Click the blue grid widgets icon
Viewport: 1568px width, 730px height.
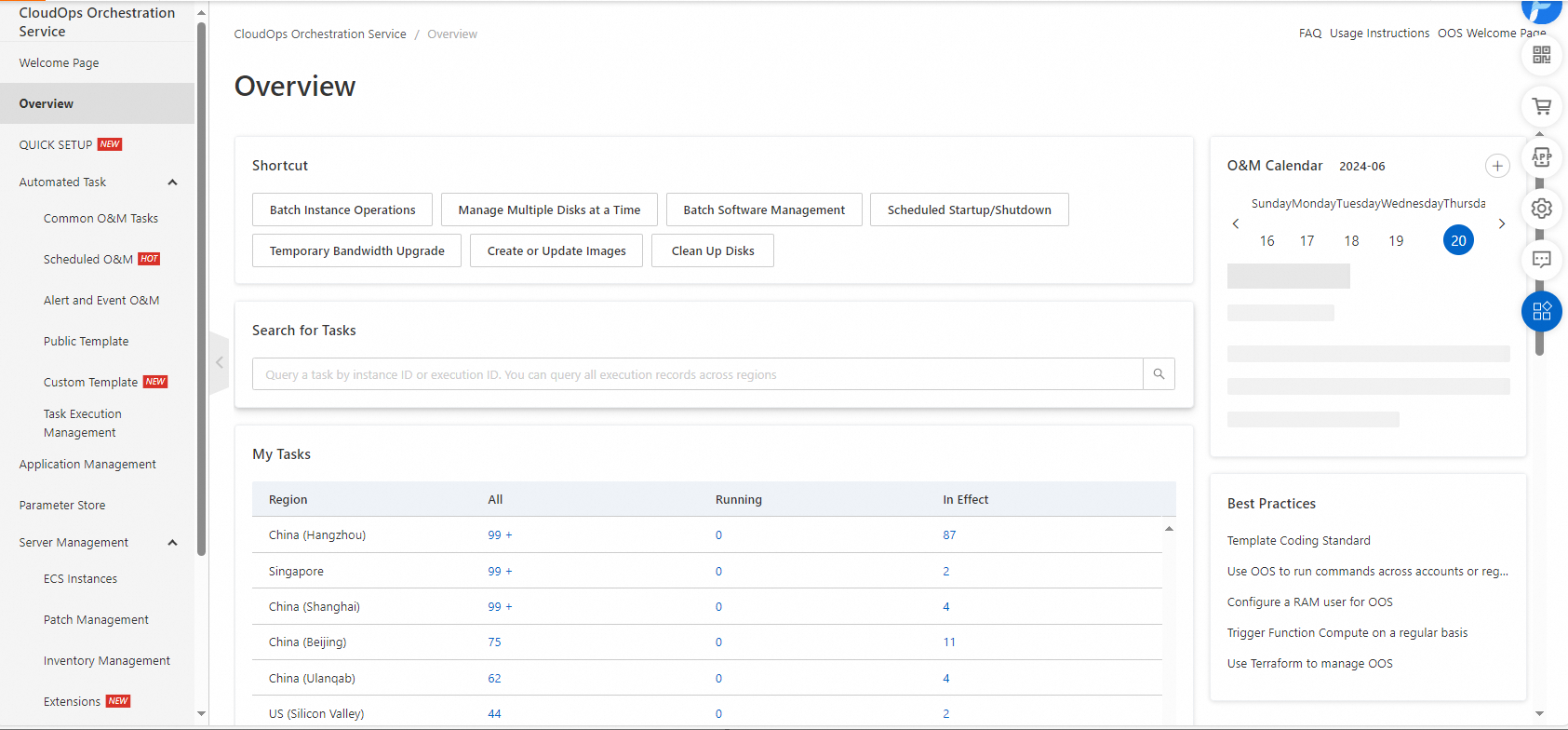point(1541,311)
